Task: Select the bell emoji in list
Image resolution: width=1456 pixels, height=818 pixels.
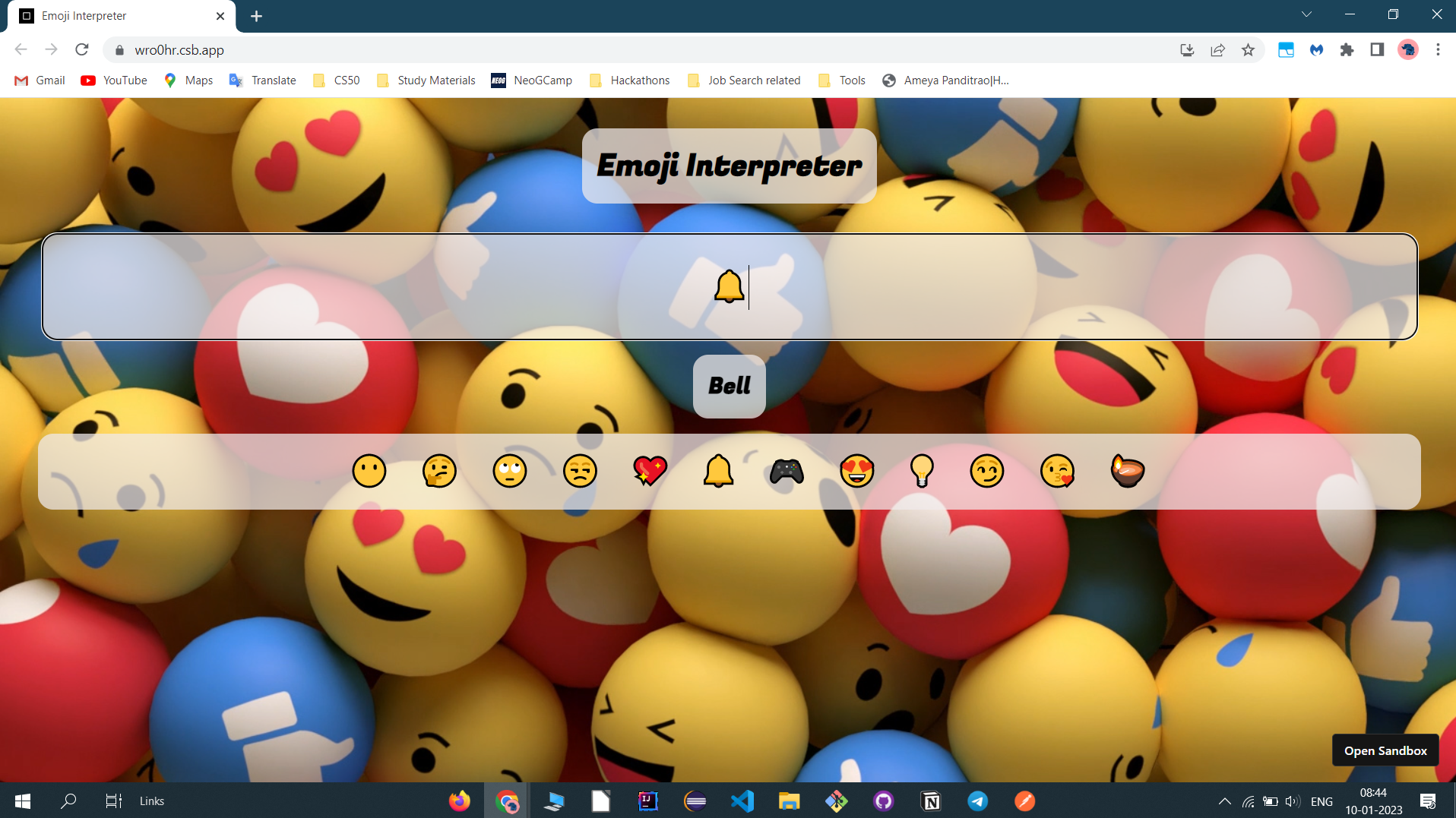Action: (718, 471)
